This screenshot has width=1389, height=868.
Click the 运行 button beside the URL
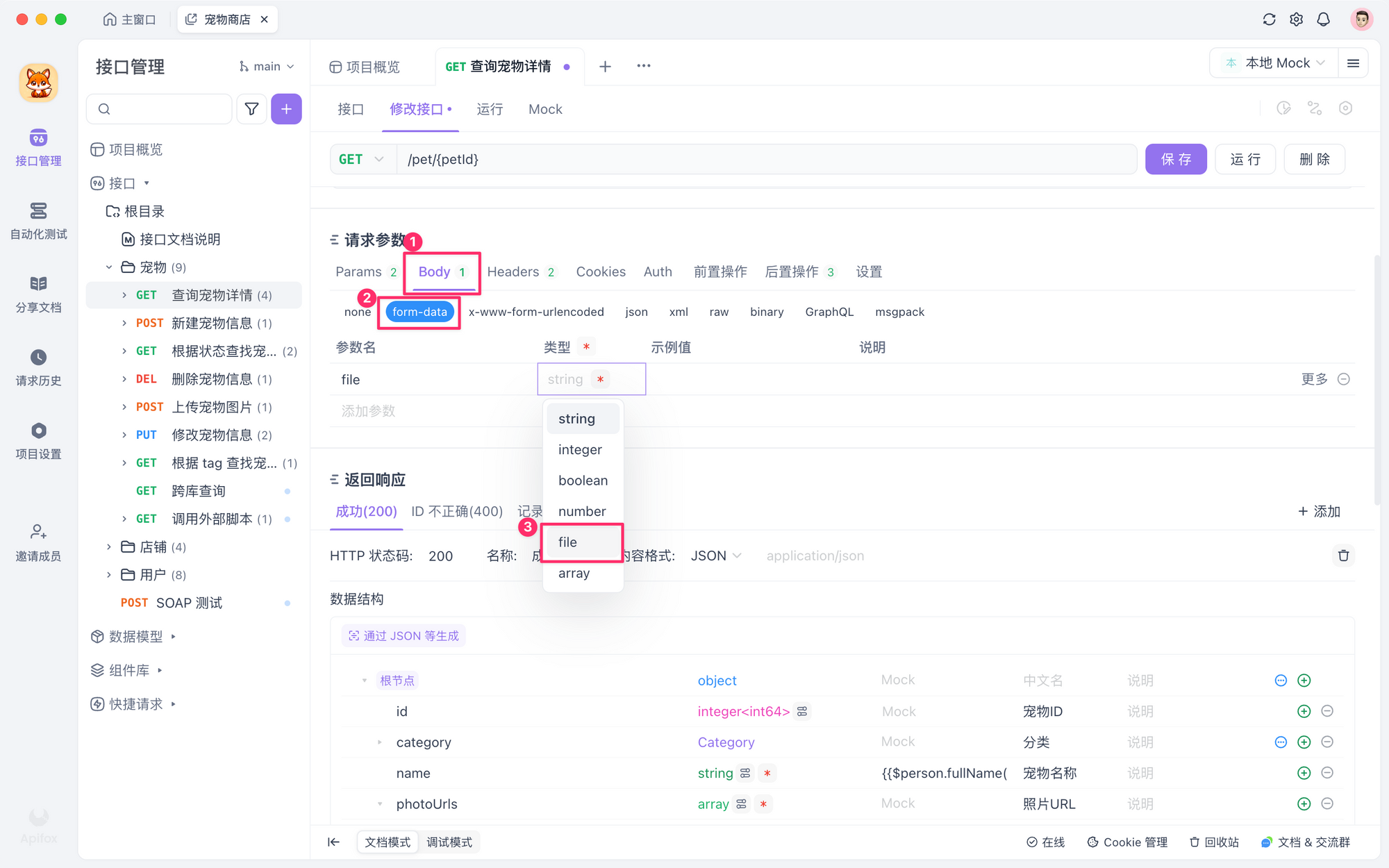[1245, 159]
